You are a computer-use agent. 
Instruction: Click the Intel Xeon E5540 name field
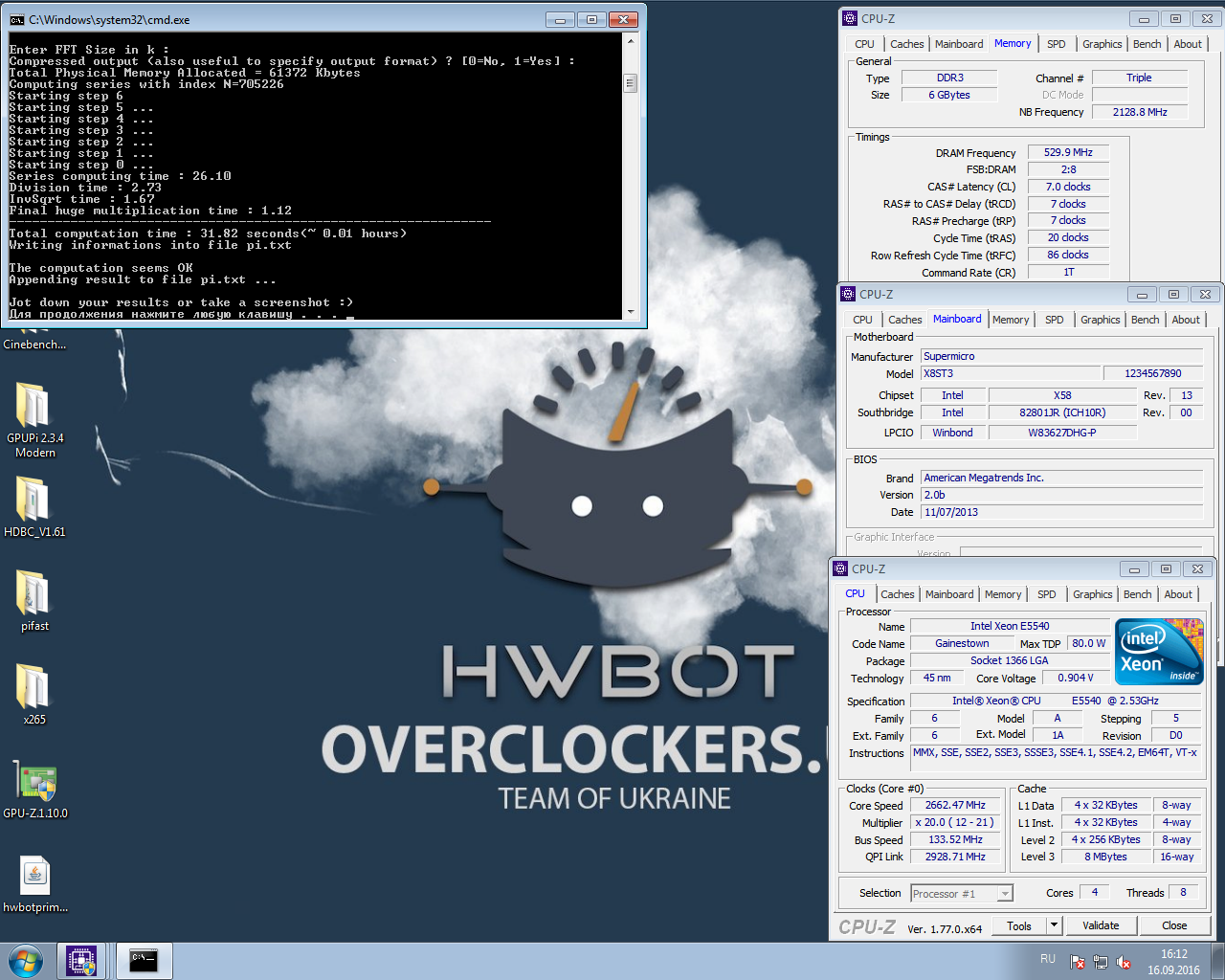click(1009, 626)
